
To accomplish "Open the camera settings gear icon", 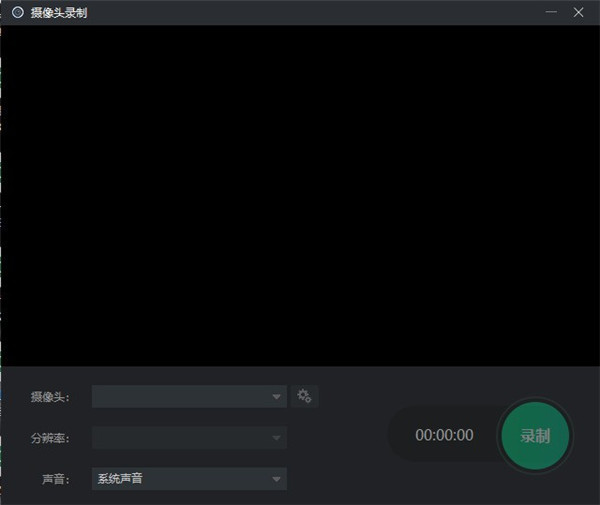I will (304, 397).
